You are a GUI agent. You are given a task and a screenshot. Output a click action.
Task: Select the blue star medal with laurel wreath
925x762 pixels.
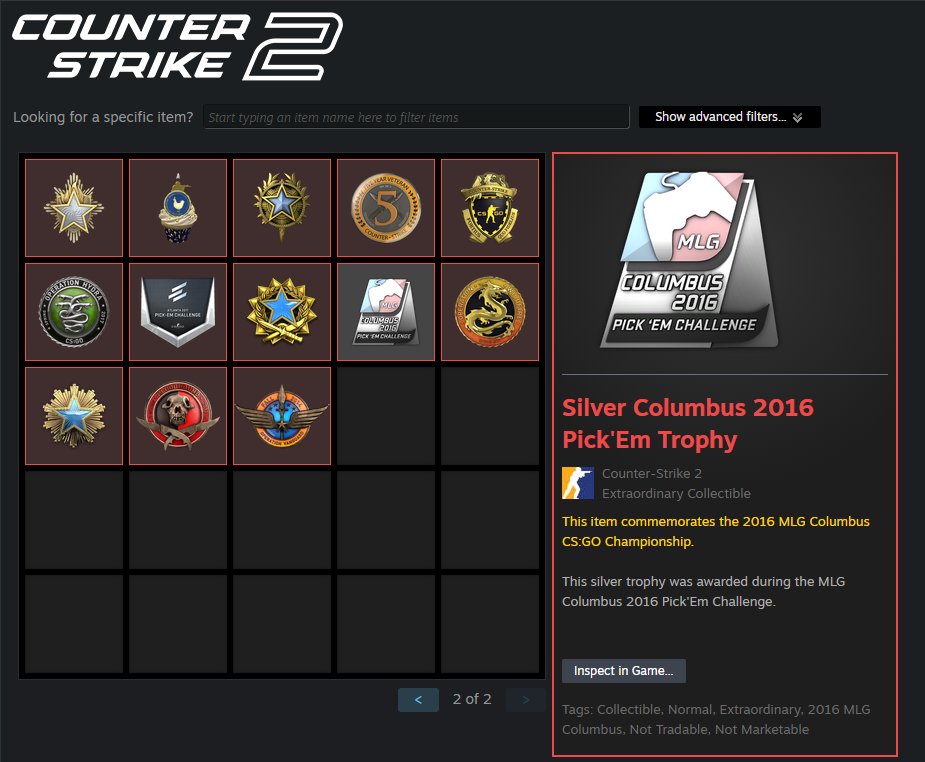coord(282,208)
